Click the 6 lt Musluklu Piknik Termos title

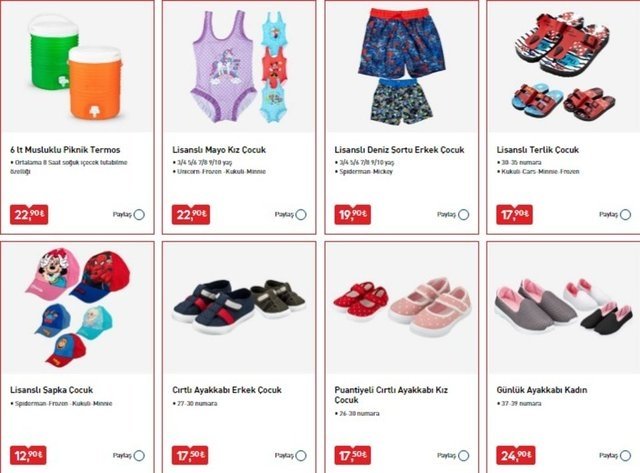[65, 150]
